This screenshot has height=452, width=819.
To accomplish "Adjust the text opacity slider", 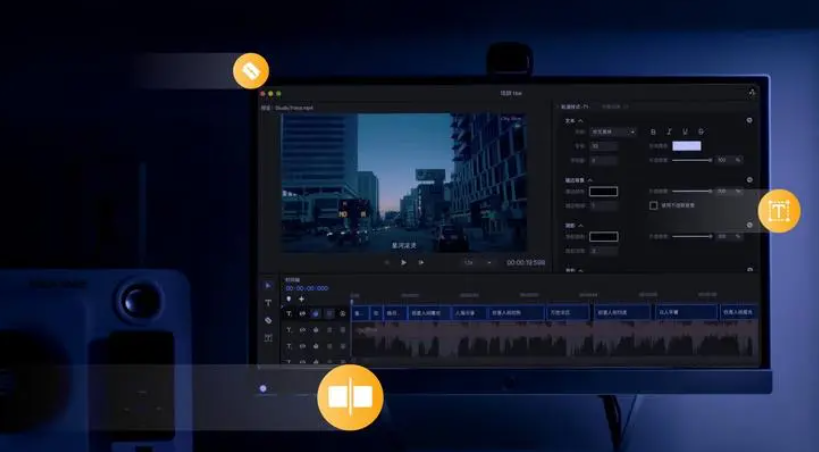I will 690,160.
